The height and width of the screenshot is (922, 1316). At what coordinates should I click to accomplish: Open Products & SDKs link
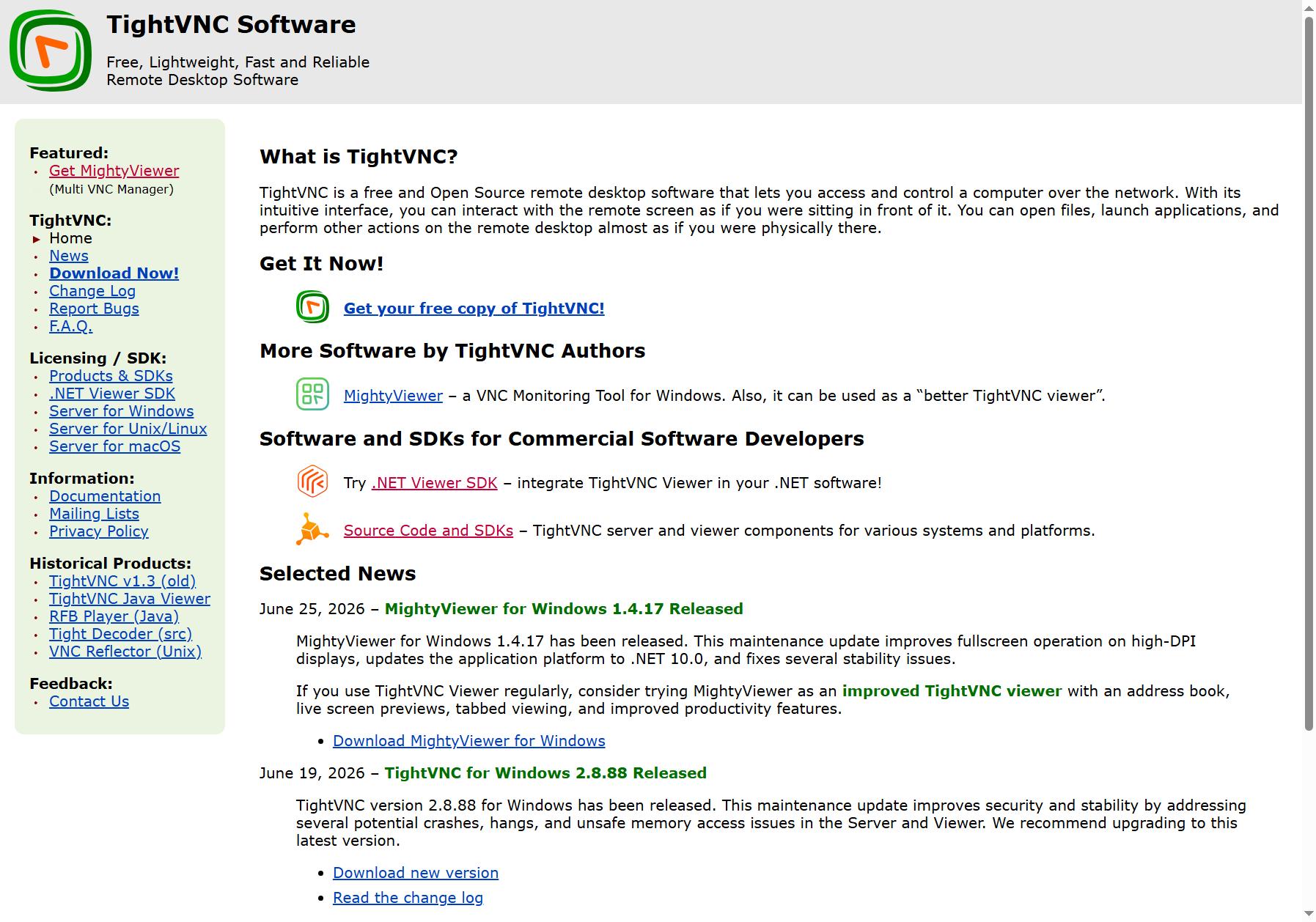[111, 376]
